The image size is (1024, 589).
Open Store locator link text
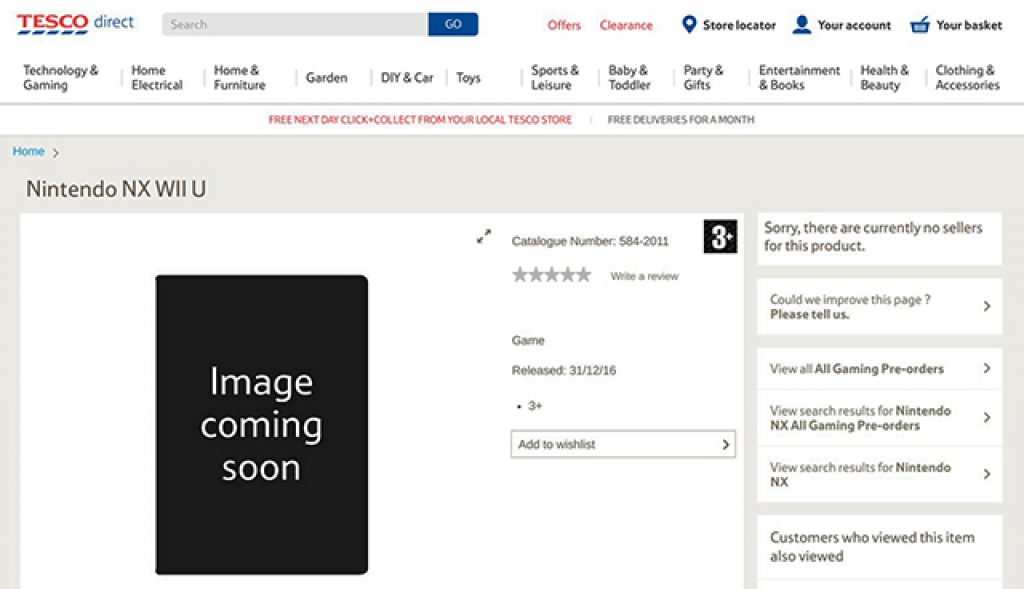739,25
